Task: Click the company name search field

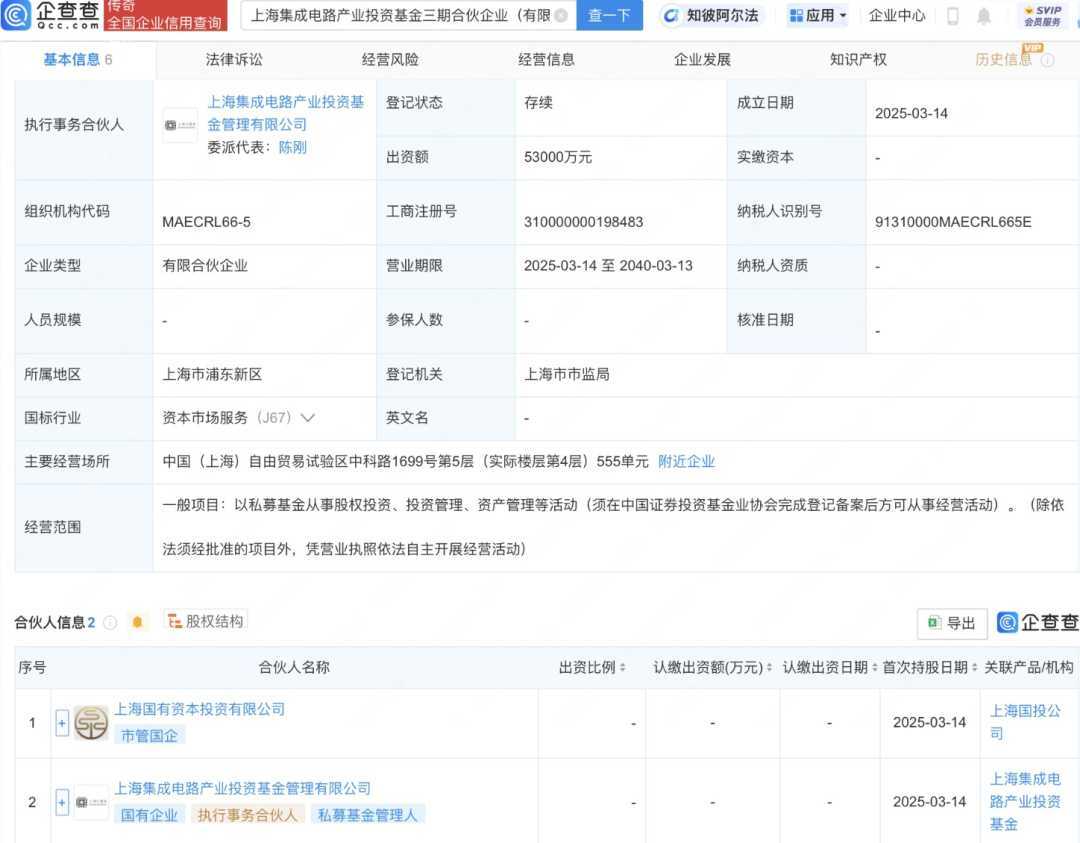Action: click(x=398, y=16)
